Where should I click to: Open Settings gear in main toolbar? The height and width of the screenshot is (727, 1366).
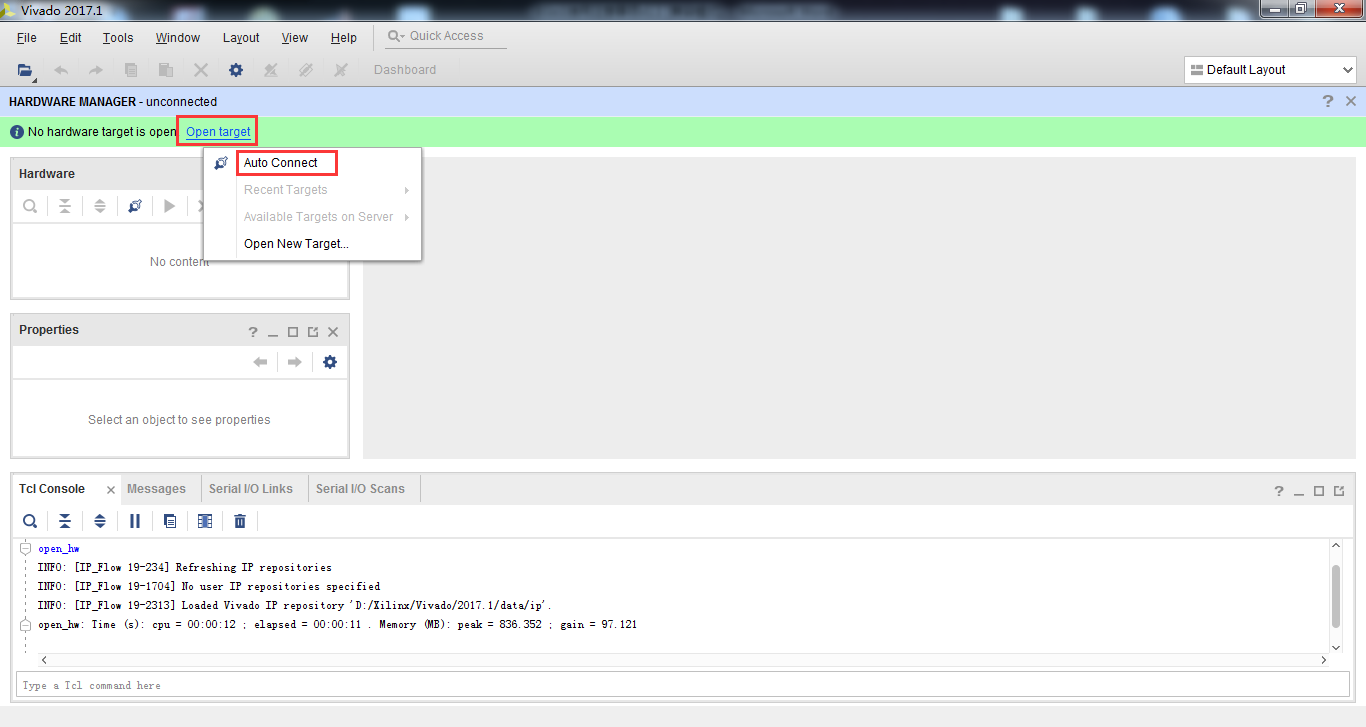236,70
